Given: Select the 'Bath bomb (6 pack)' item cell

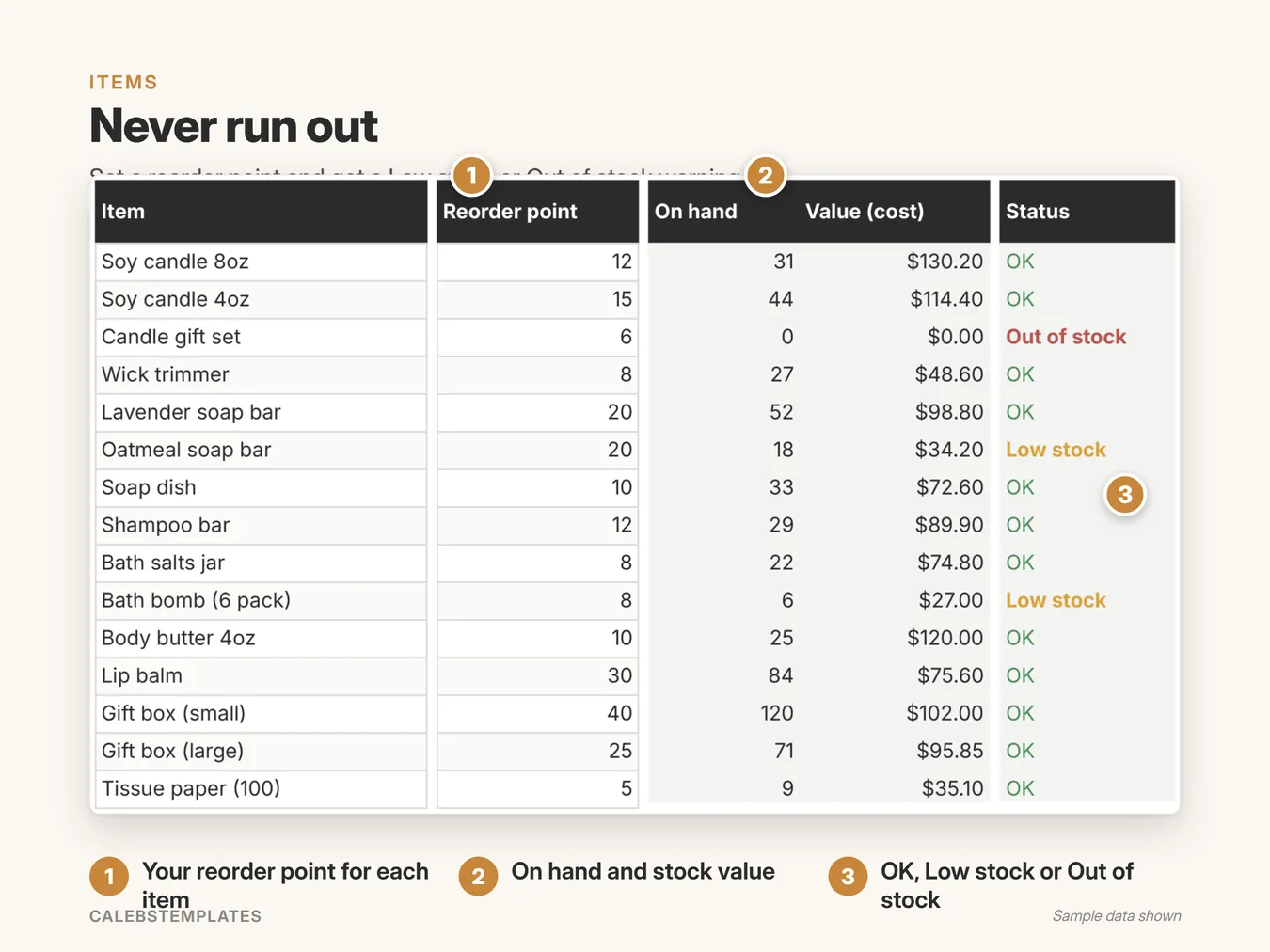Looking at the screenshot, I should (x=262, y=600).
